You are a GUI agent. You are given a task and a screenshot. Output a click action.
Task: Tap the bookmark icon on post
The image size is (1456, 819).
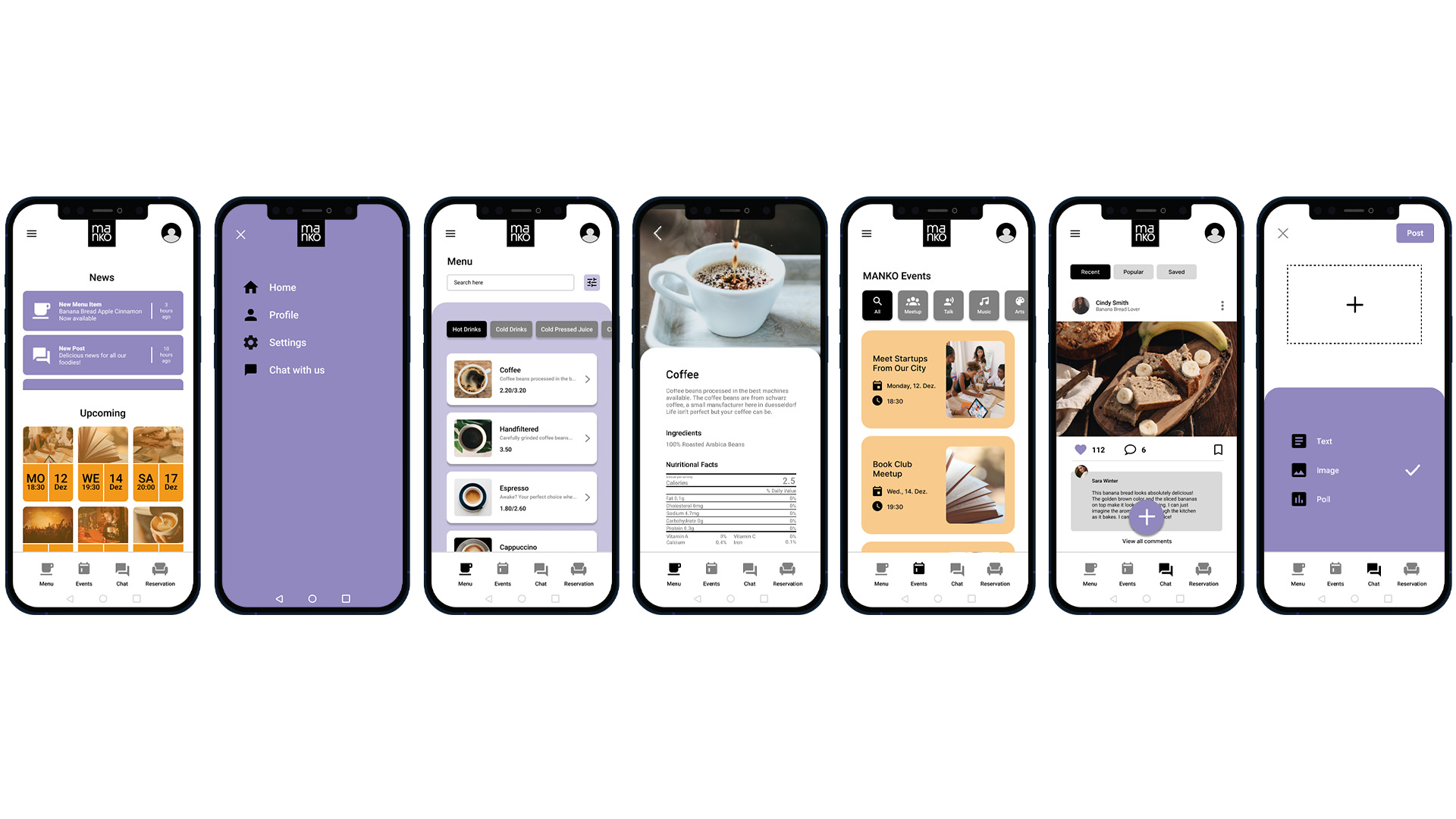(1220, 450)
